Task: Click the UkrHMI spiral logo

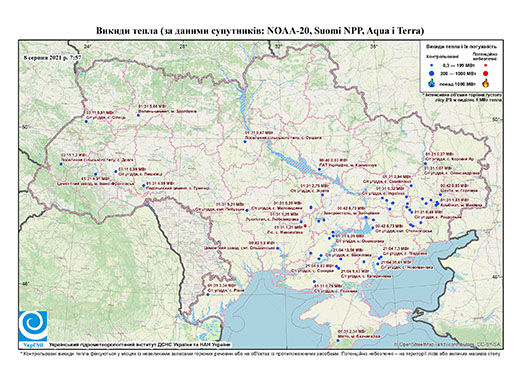Action: click(x=33, y=326)
